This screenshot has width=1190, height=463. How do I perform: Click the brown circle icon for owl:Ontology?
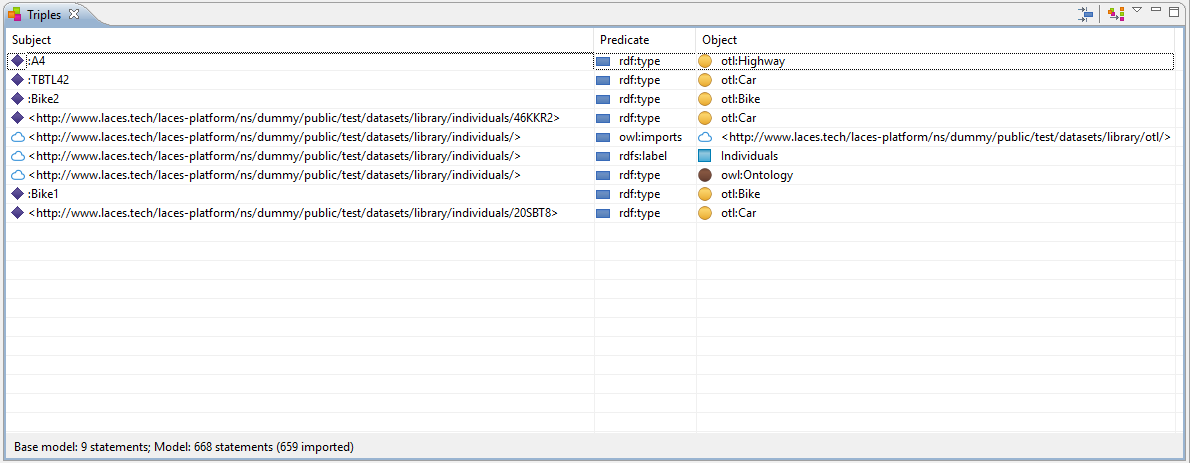pyautogui.click(x=705, y=175)
